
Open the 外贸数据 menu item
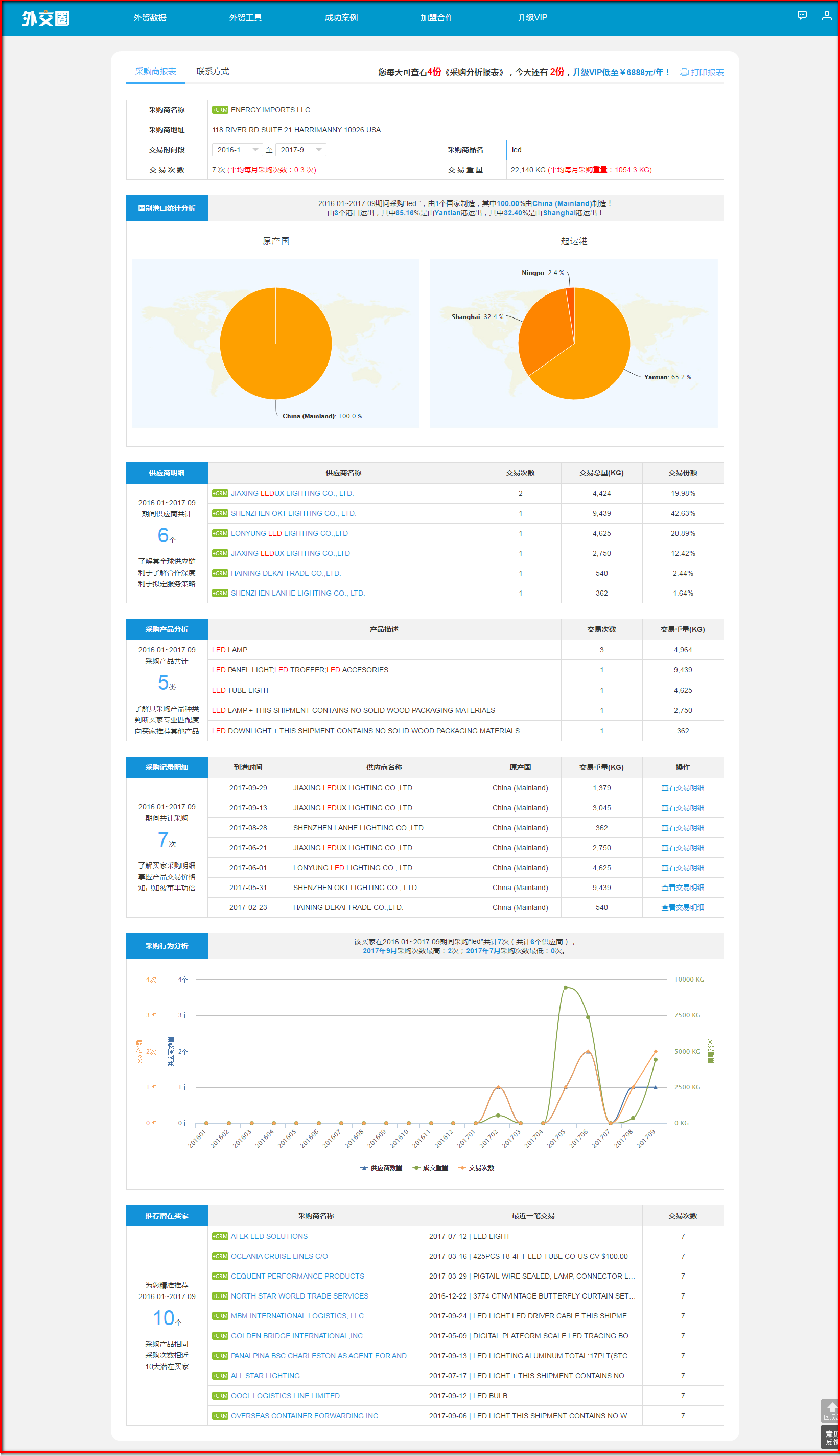pyautogui.click(x=150, y=18)
